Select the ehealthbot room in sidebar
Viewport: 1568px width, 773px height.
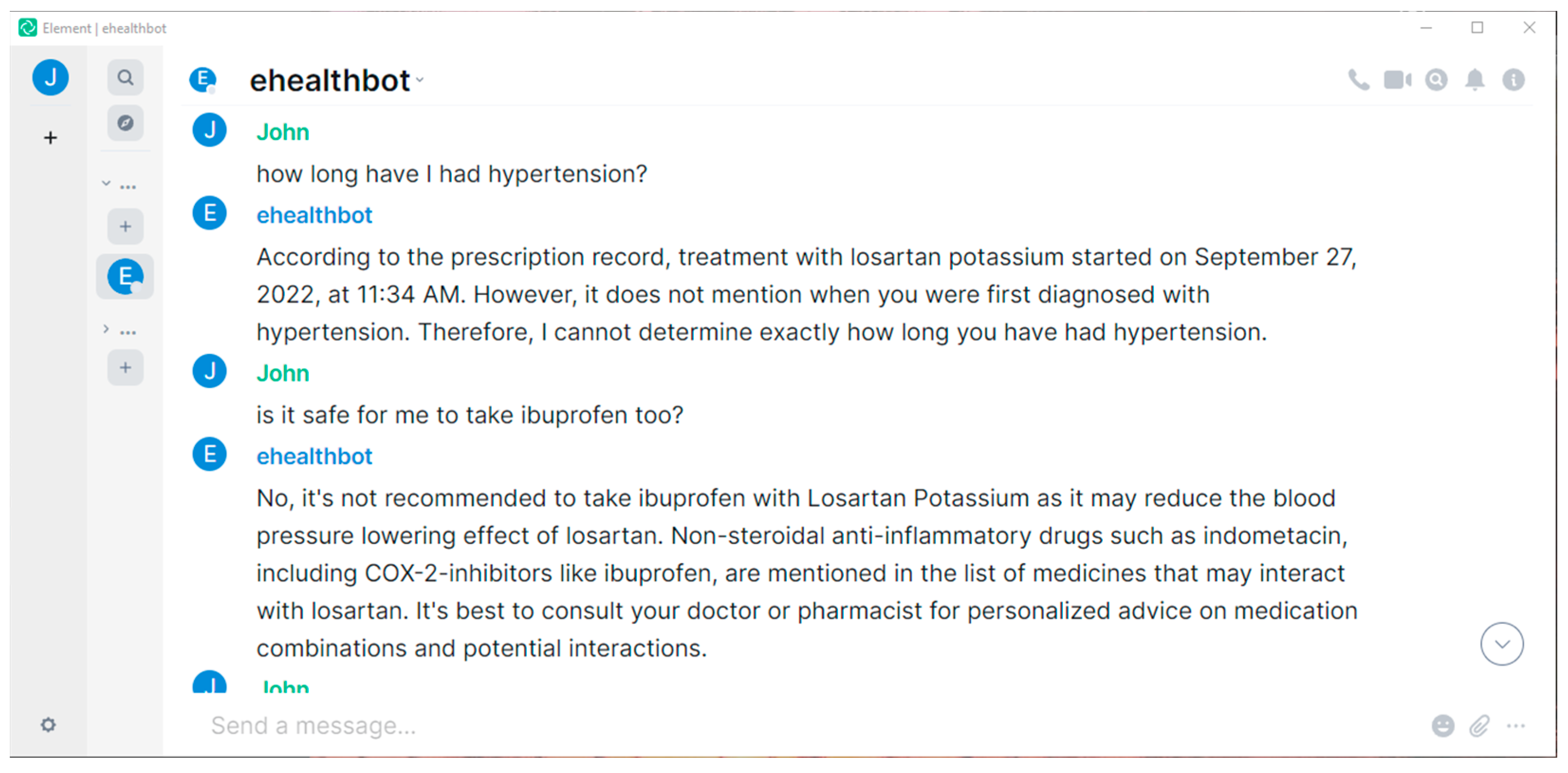pyautogui.click(x=125, y=277)
